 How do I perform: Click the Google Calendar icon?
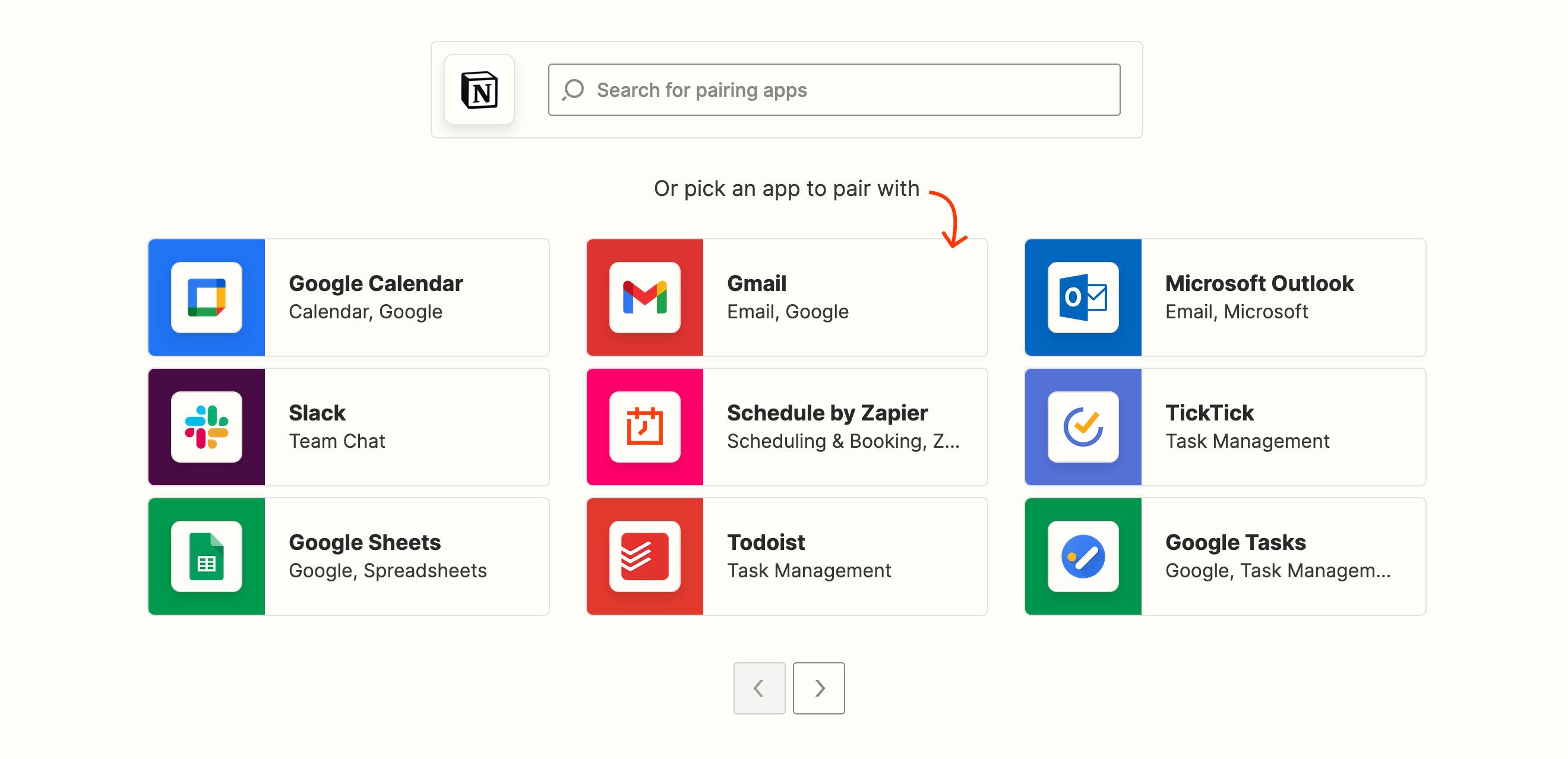(x=206, y=297)
